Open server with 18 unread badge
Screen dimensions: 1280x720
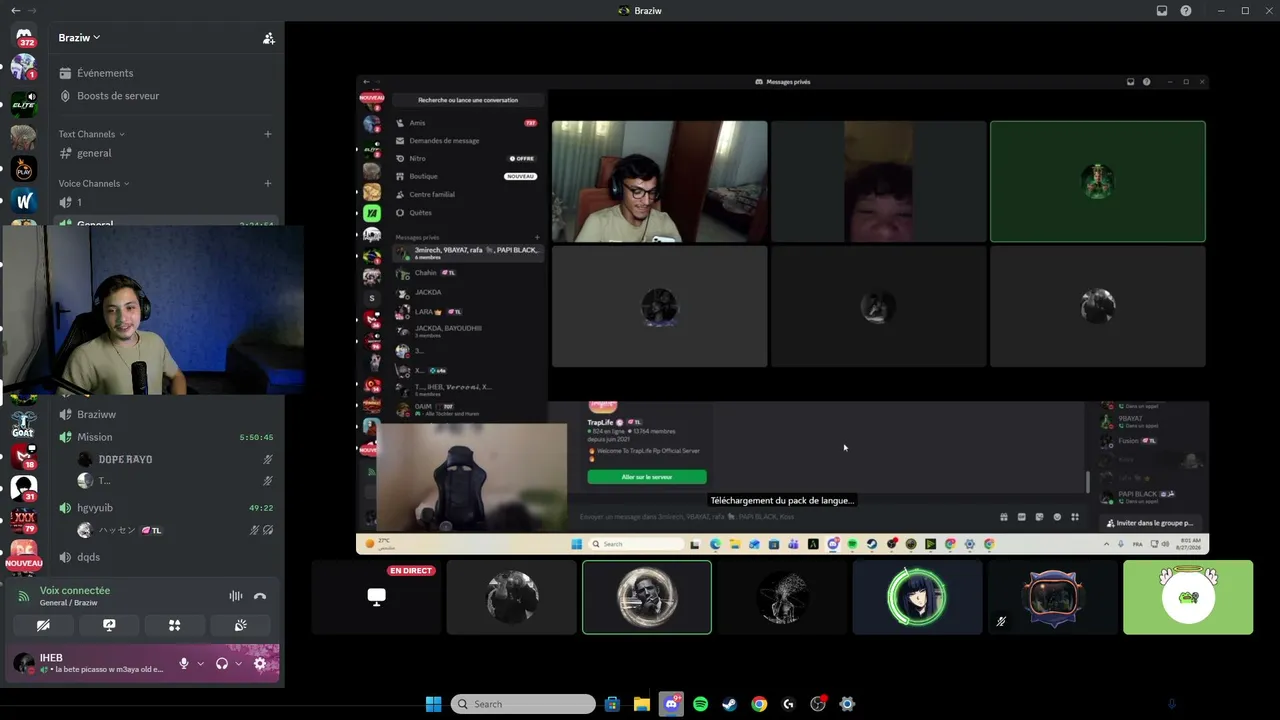(x=23, y=457)
